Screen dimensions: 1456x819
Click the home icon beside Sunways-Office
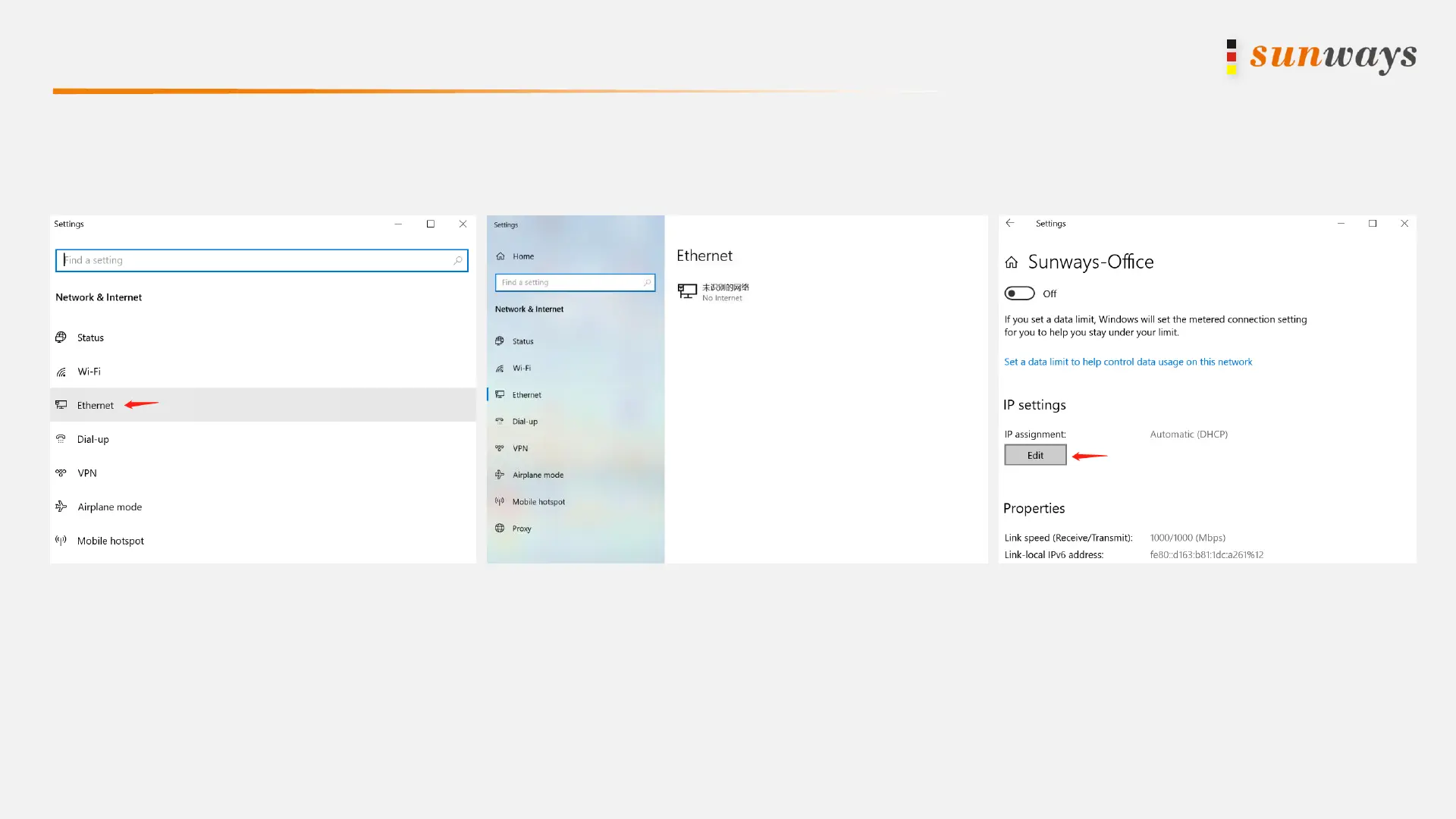tap(1012, 262)
